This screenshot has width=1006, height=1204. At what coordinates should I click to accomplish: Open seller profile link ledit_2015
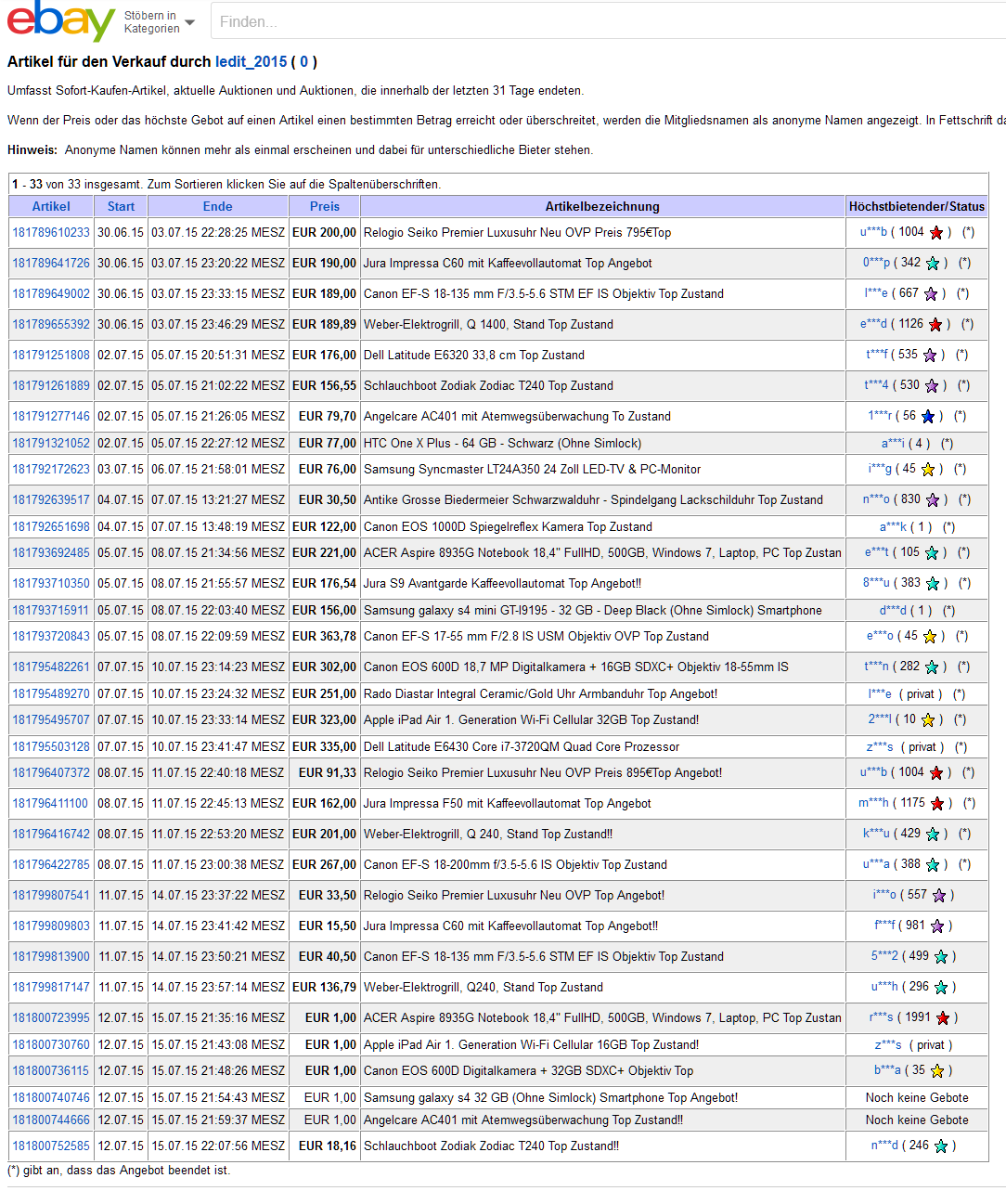[x=251, y=62]
